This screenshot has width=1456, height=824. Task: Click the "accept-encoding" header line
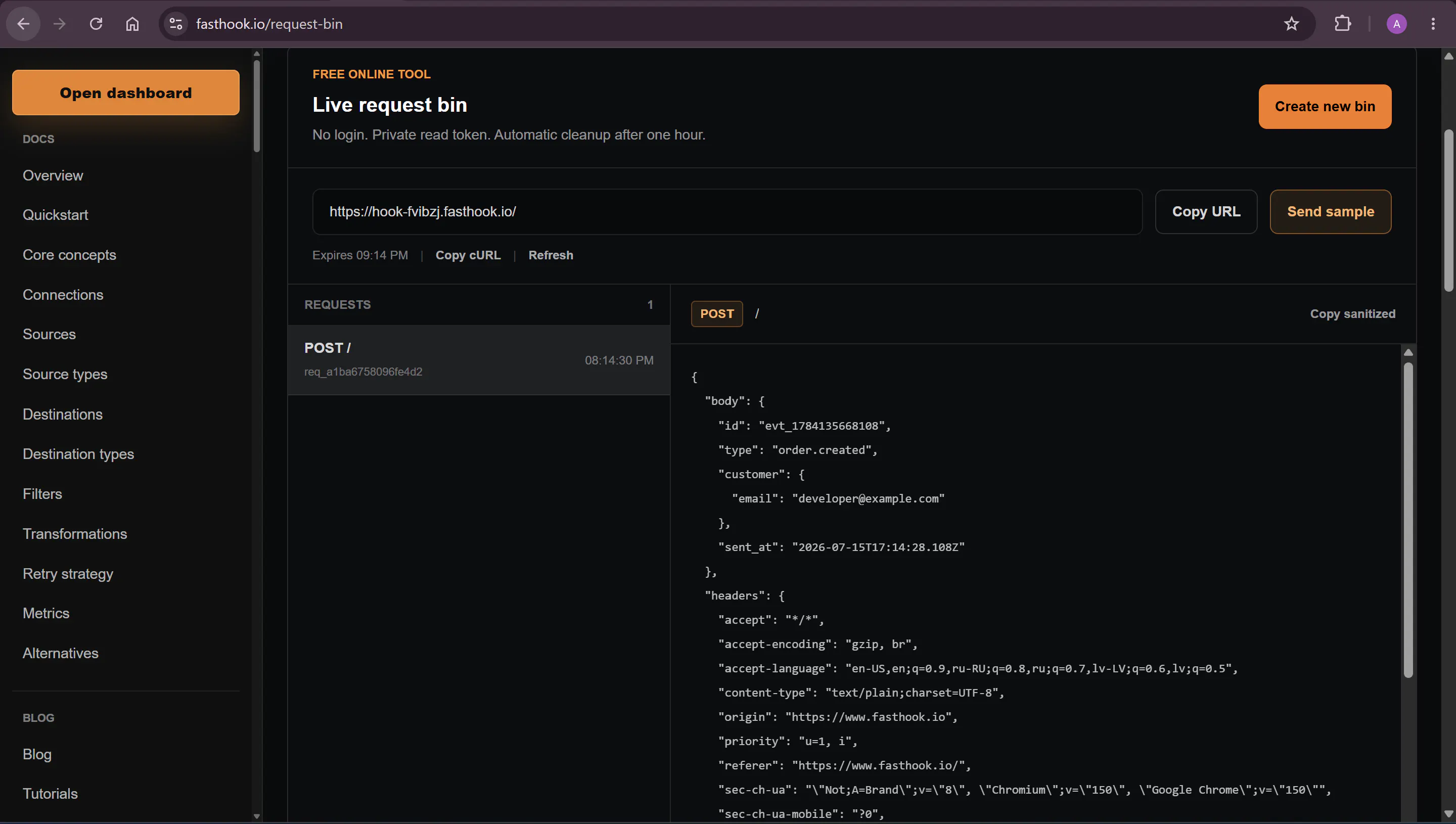pos(817,644)
